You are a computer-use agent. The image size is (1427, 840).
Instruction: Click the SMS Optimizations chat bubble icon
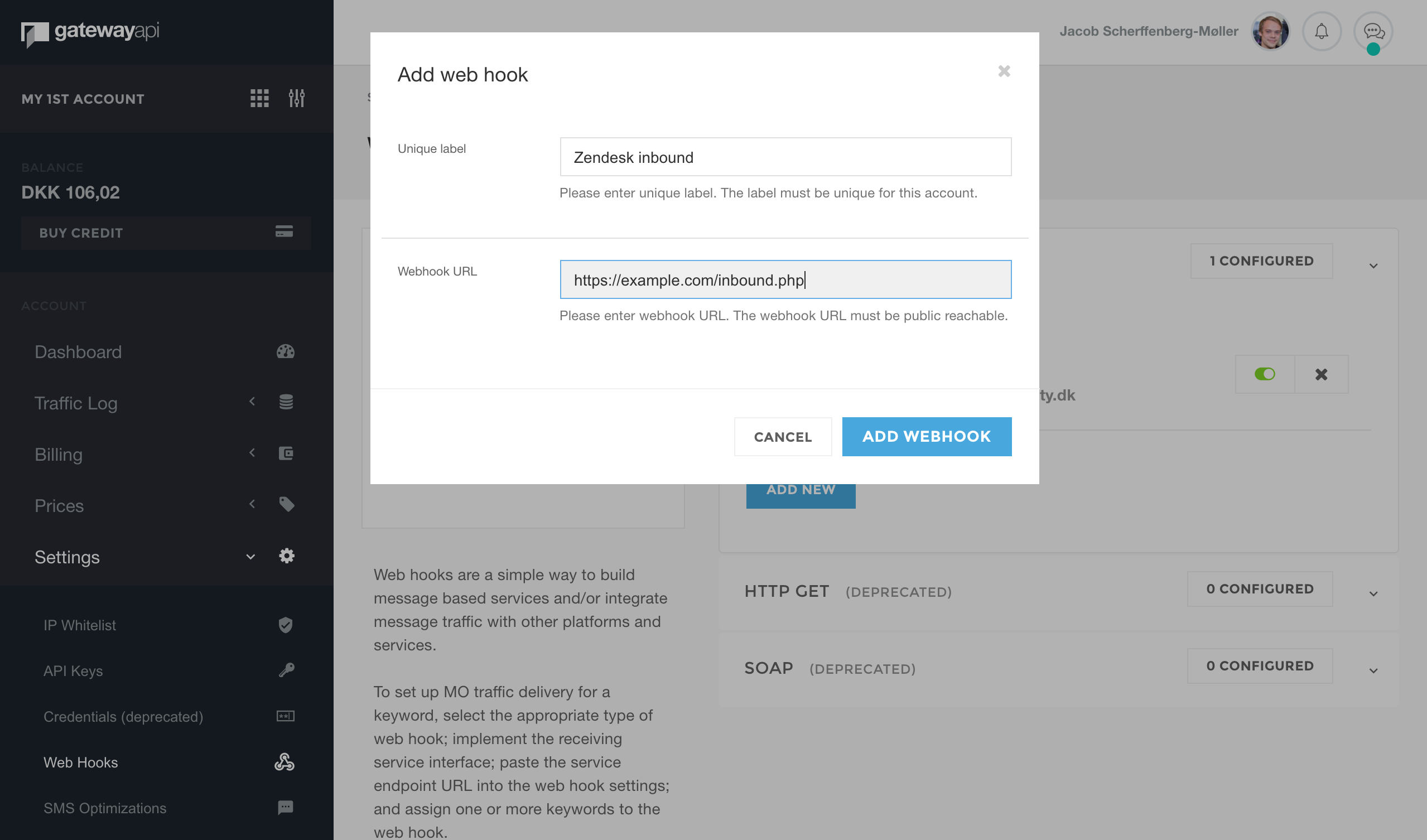pyautogui.click(x=285, y=808)
